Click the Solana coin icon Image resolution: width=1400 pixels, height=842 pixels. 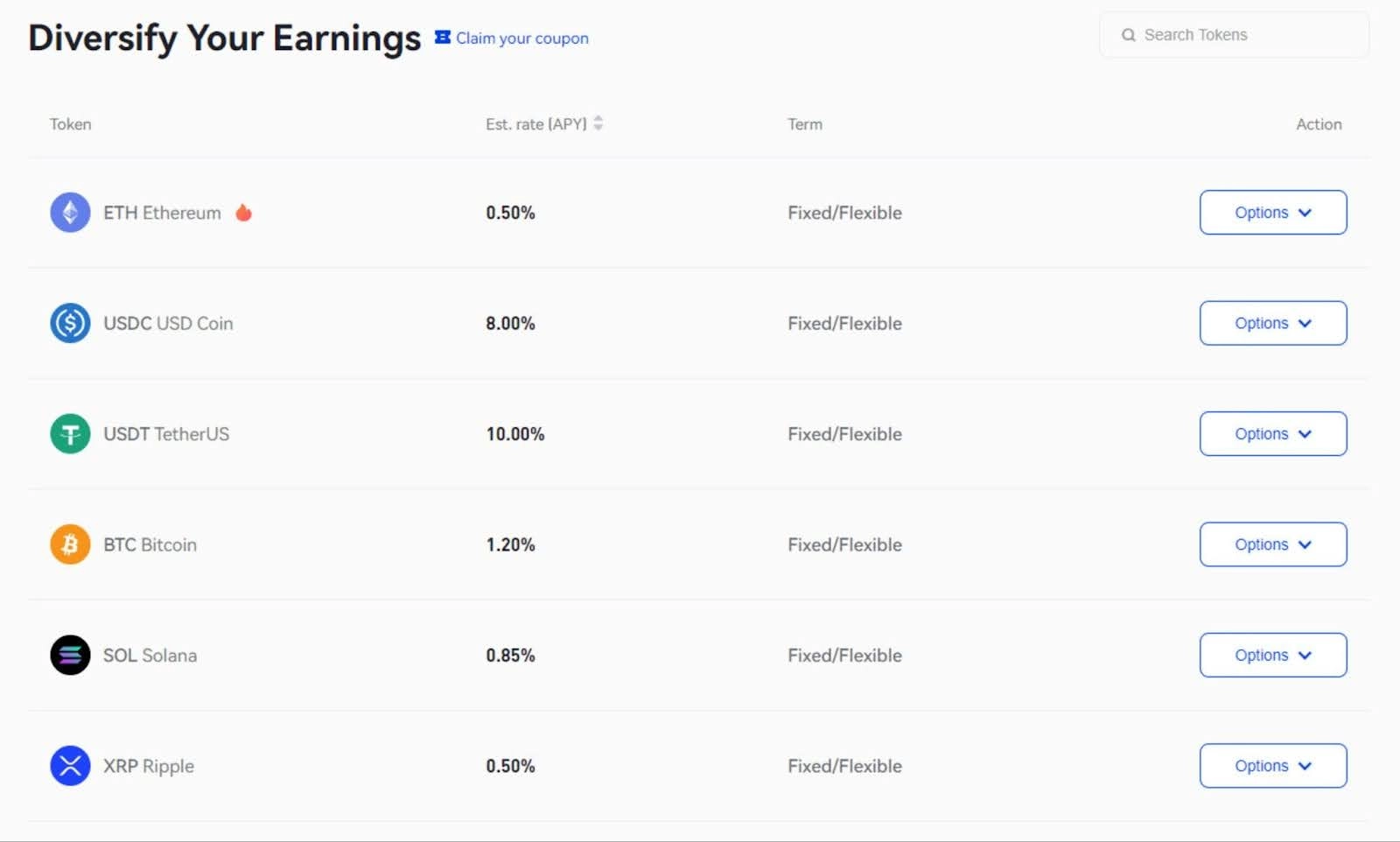coord(70,656)
